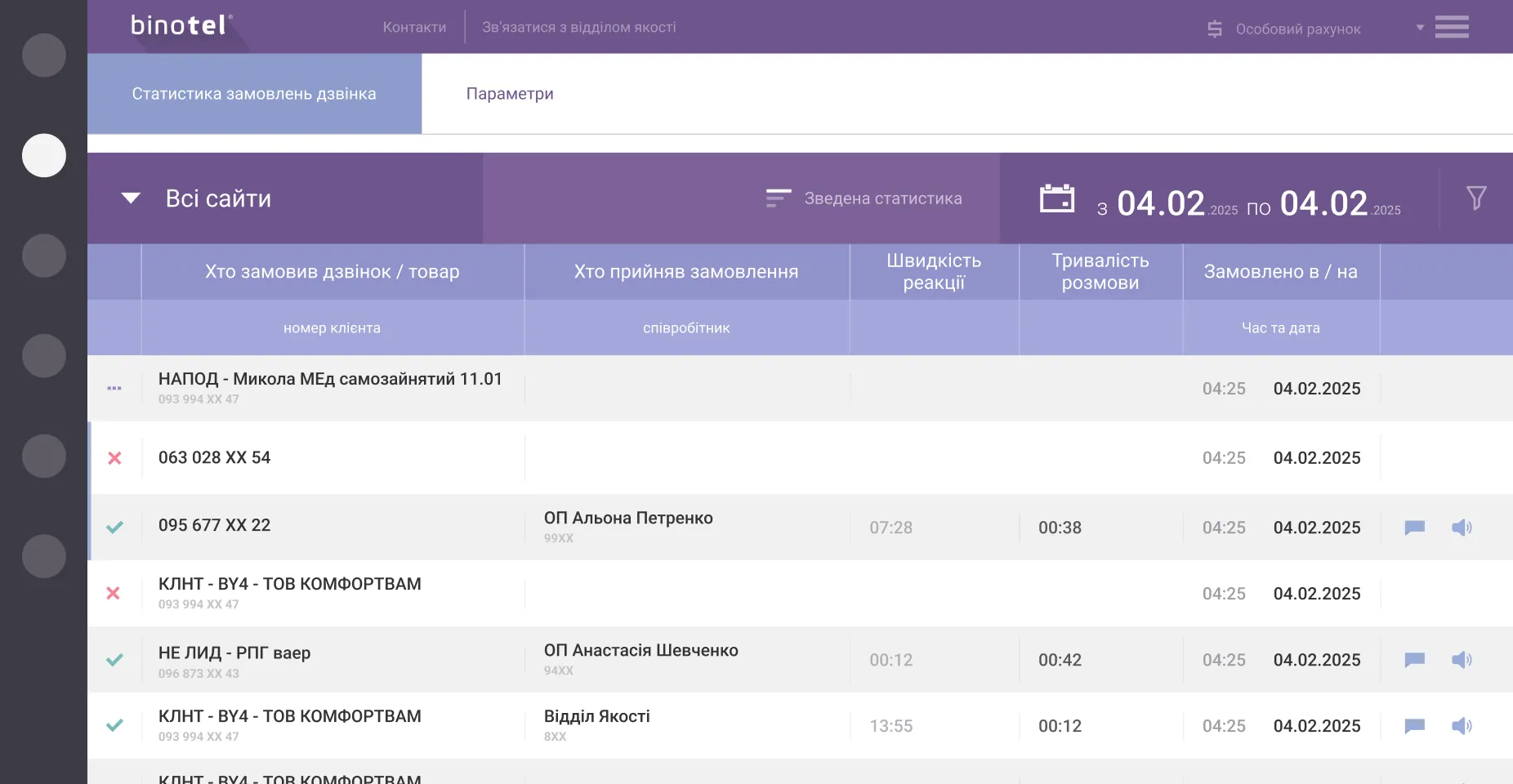
Task: Open the Контакти link
Action: [x=414, y=27]
